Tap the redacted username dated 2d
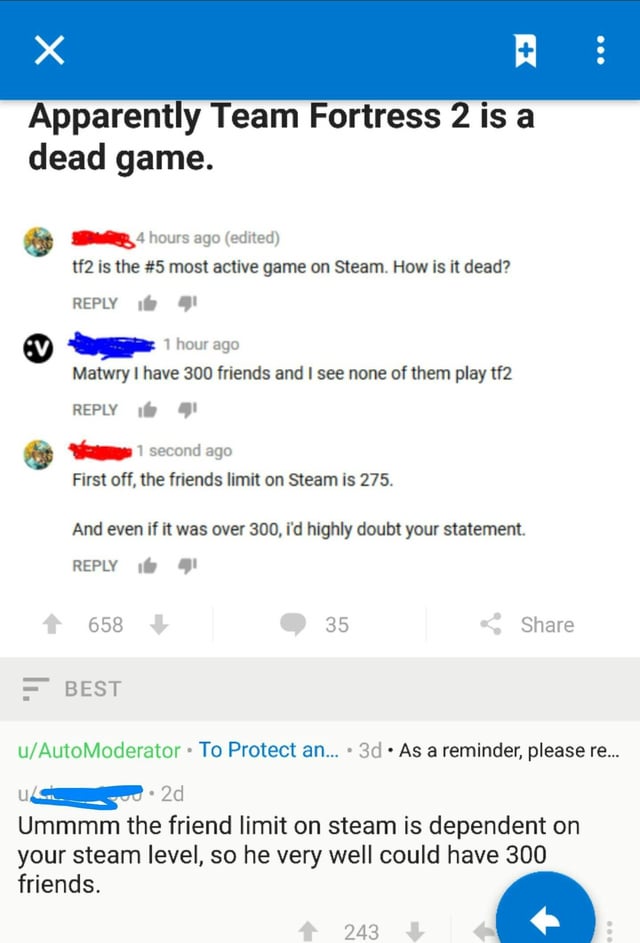This screenshot has width=640, height=943. 80,795
